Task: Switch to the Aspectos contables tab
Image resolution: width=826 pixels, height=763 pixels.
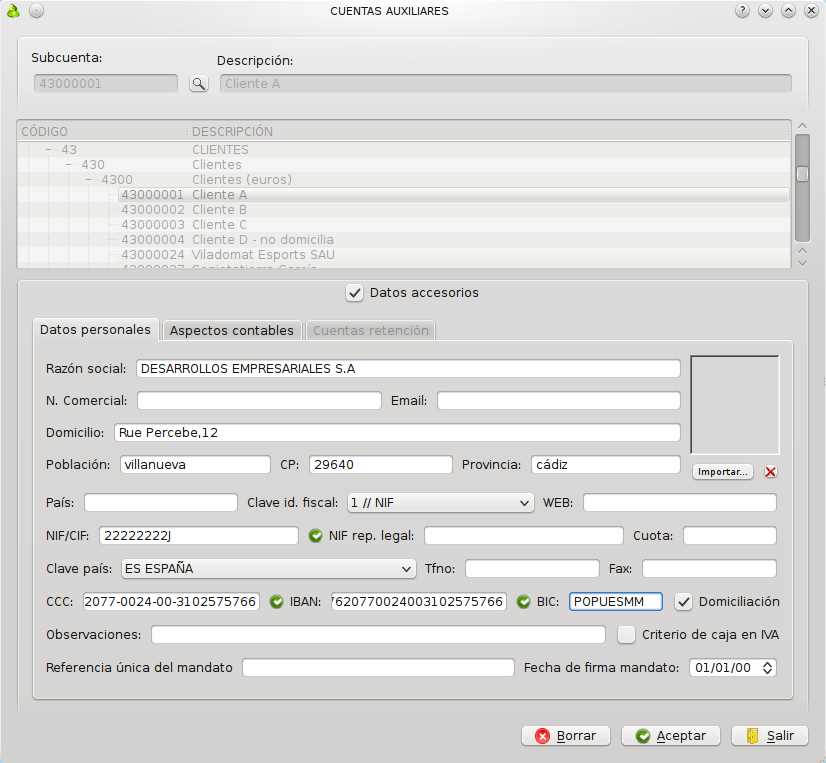Action: tap(232, 330)
